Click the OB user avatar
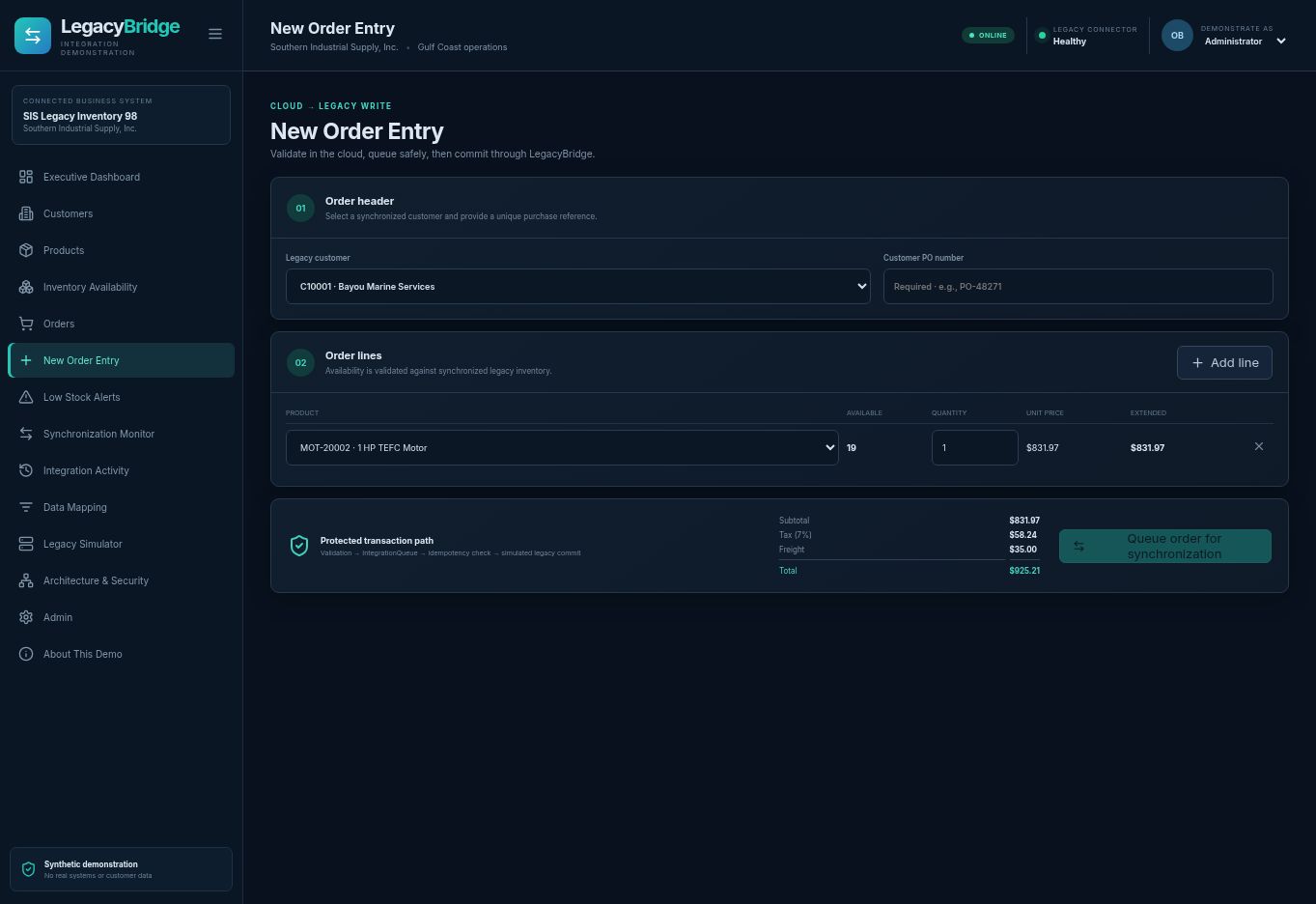 click(1177, 36)
